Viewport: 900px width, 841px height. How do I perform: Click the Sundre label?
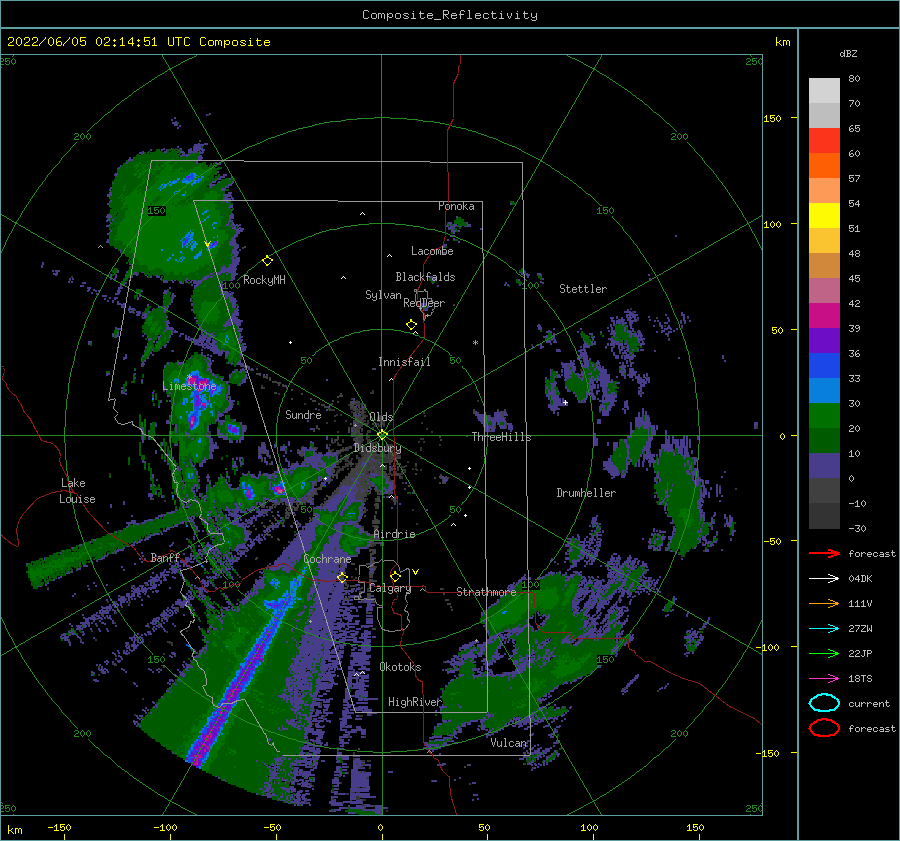pos(303,414)
